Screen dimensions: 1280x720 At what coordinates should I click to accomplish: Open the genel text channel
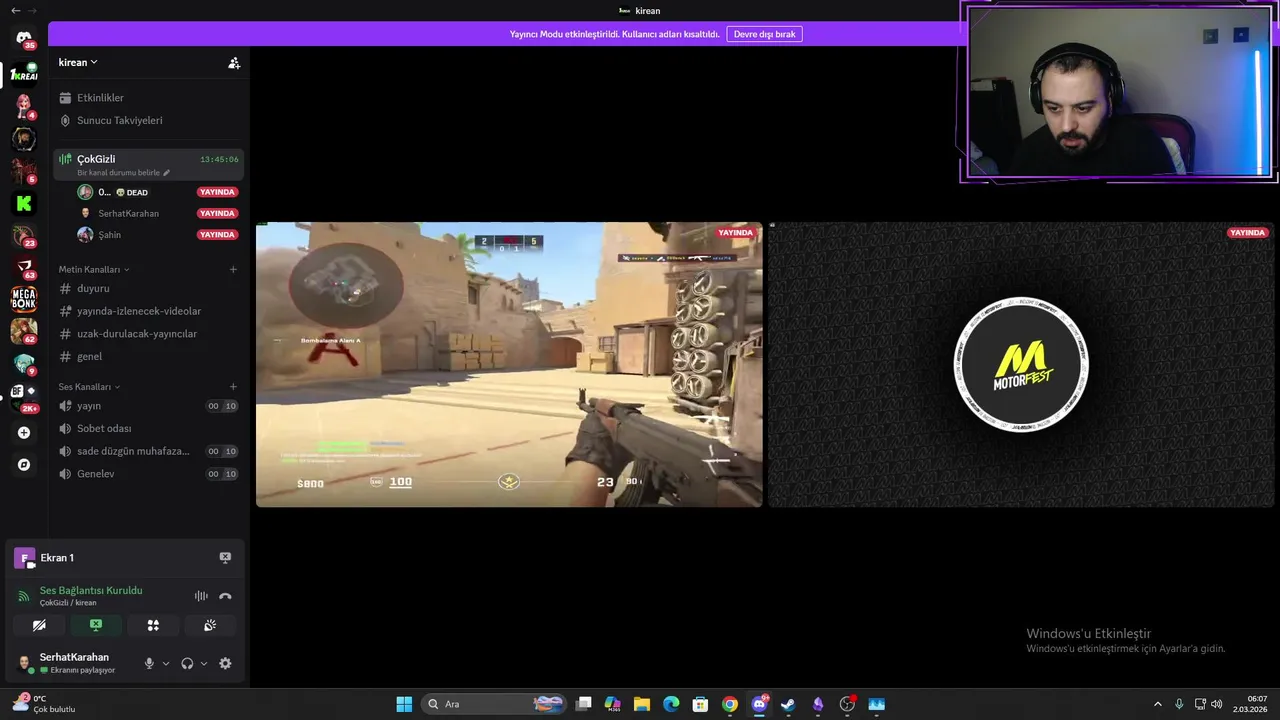[148, 356]
